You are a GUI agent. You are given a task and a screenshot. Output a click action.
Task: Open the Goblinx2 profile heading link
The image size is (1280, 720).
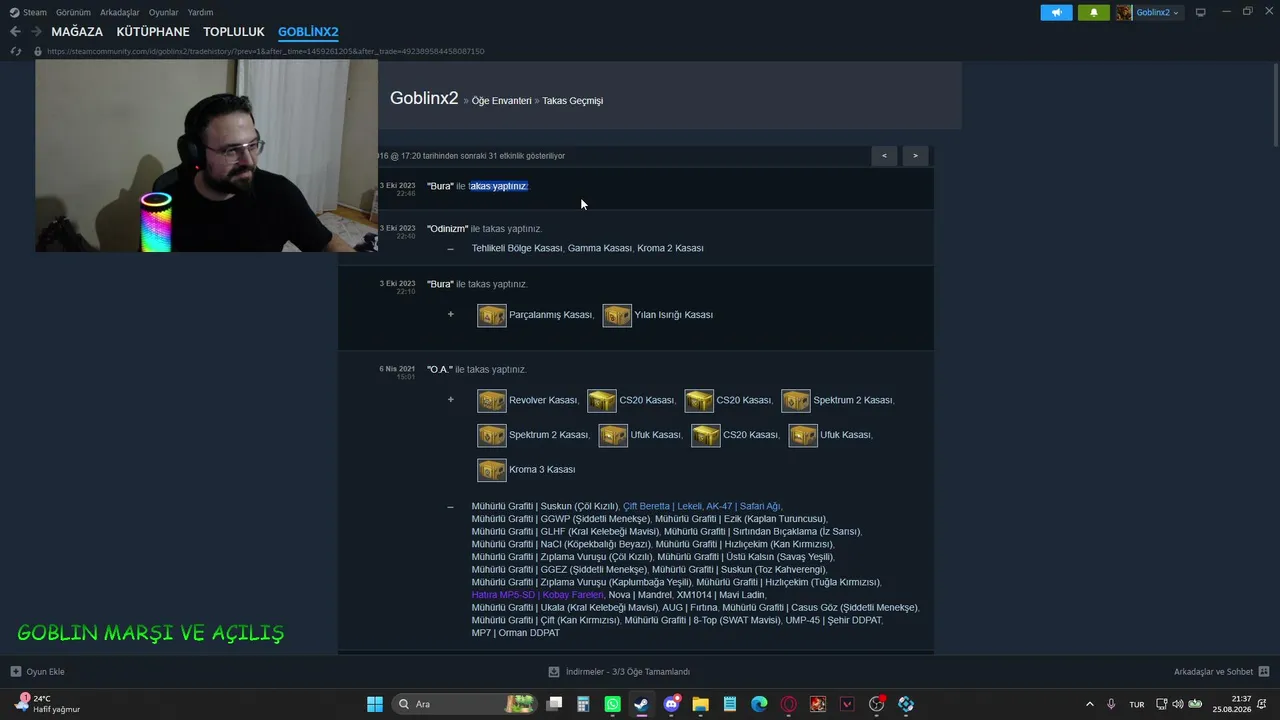click(x=424, y=98)
